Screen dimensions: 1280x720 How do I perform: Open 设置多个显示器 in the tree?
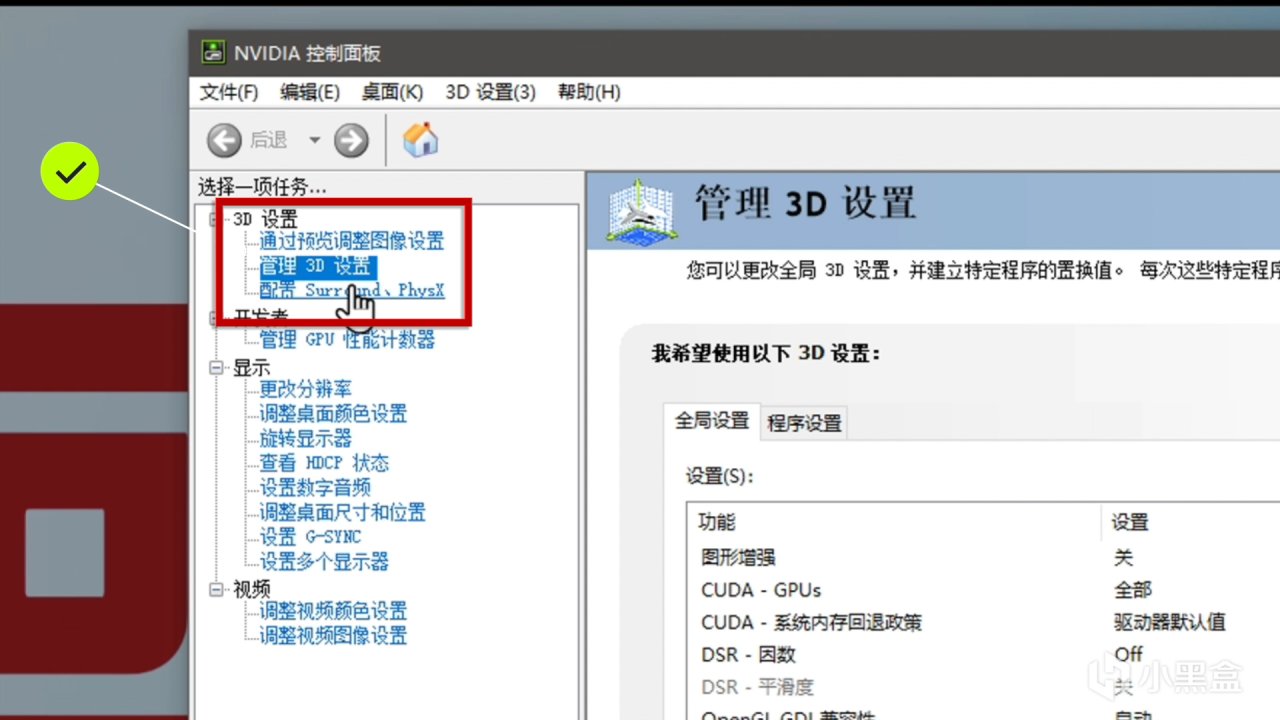[x=324, y=561]
